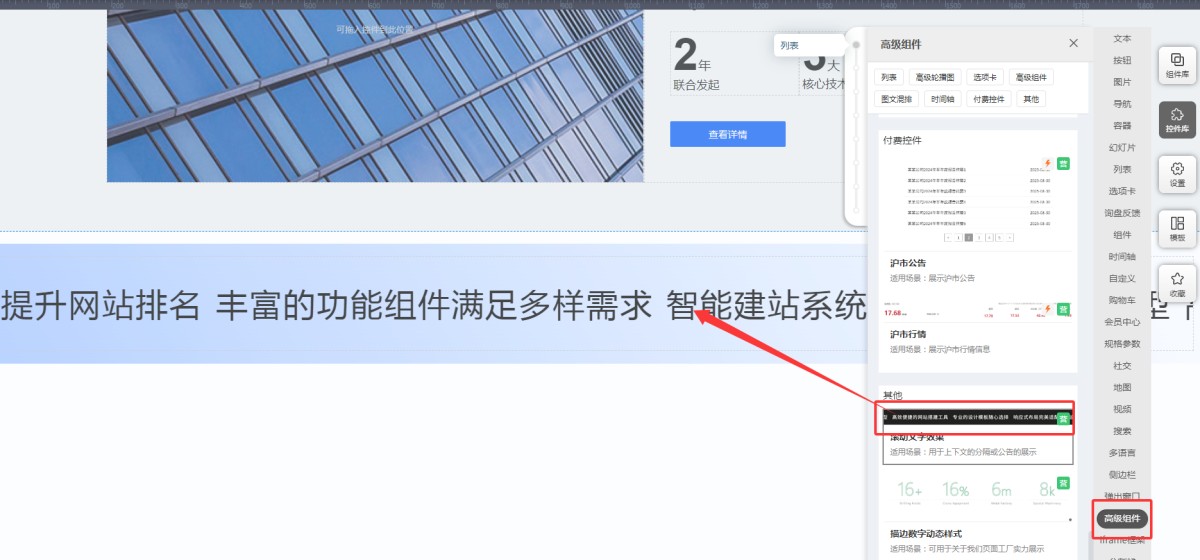Open the 模板 templates icon
The height and width of the screenshot is (560, 1200).
[1177, 228]
